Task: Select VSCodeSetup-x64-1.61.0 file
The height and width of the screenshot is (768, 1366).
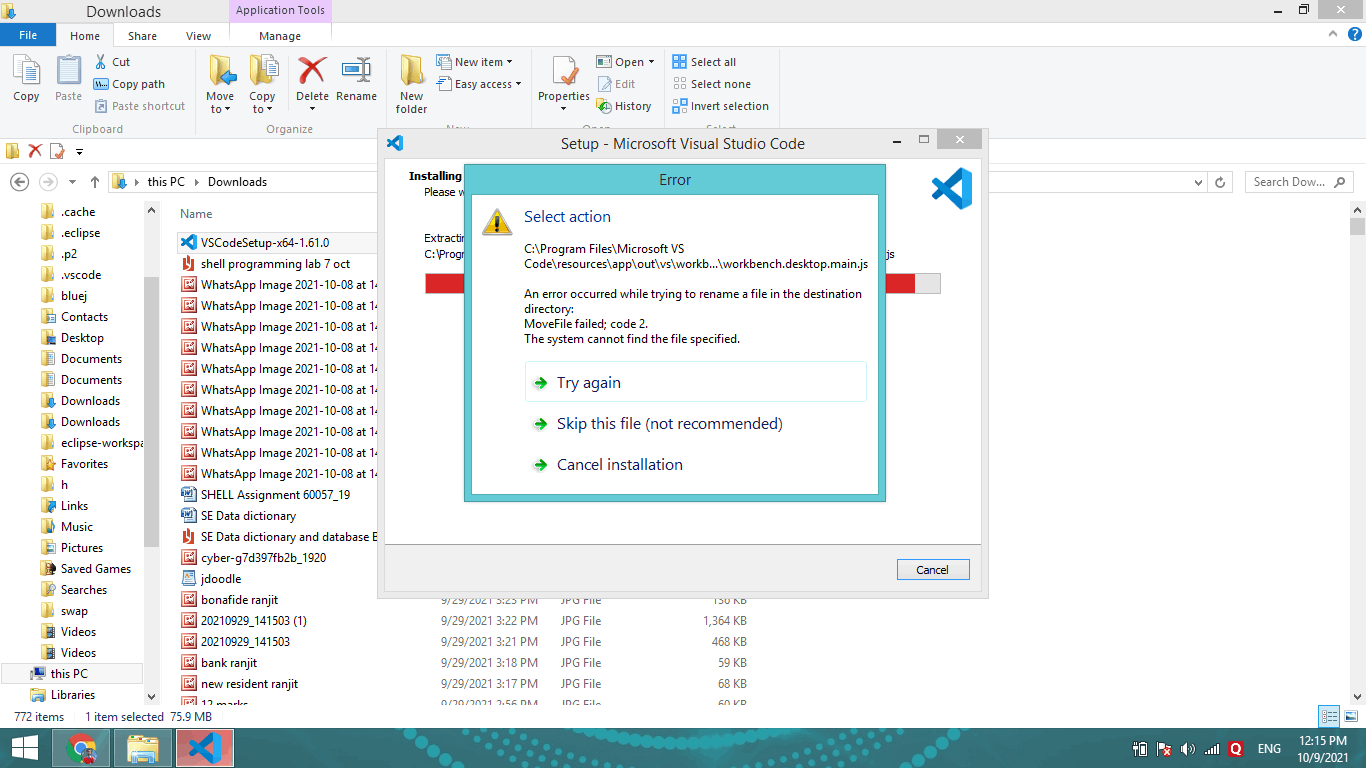Action: pyautogui.click(x=265, y=242)
